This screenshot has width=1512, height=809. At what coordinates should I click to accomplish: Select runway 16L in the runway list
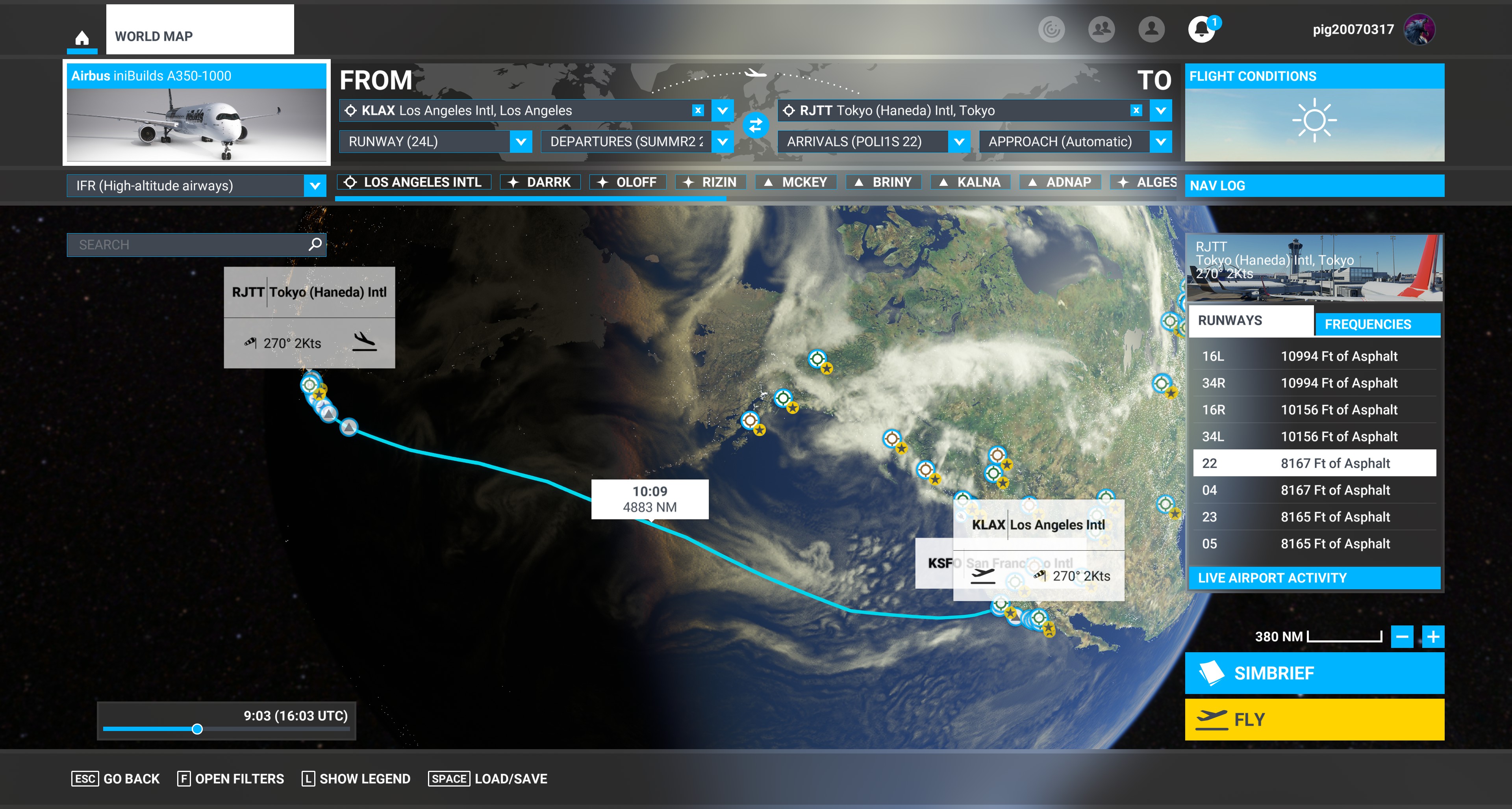tap(1314, 356)
